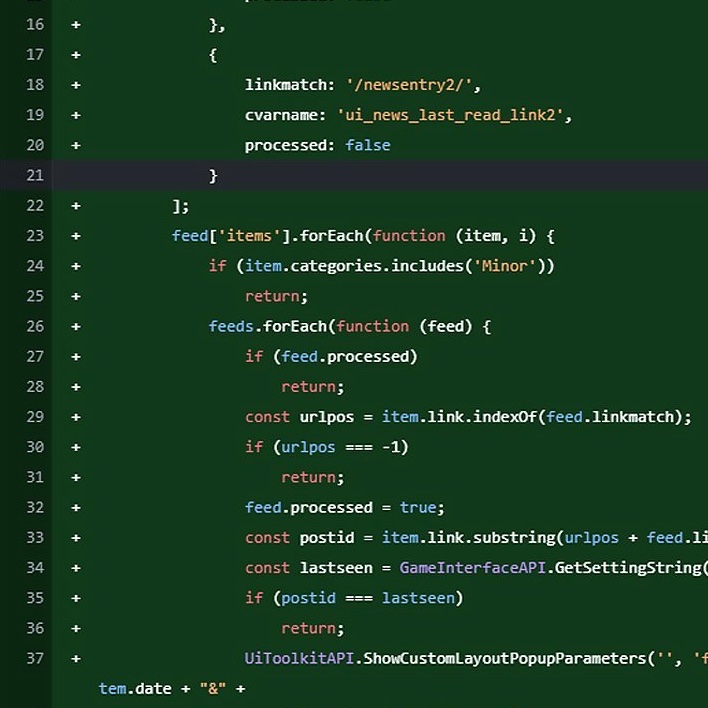Click 'indexOf' on line 29
Screen dimensions: 708x708
click(x=504, y=417)
